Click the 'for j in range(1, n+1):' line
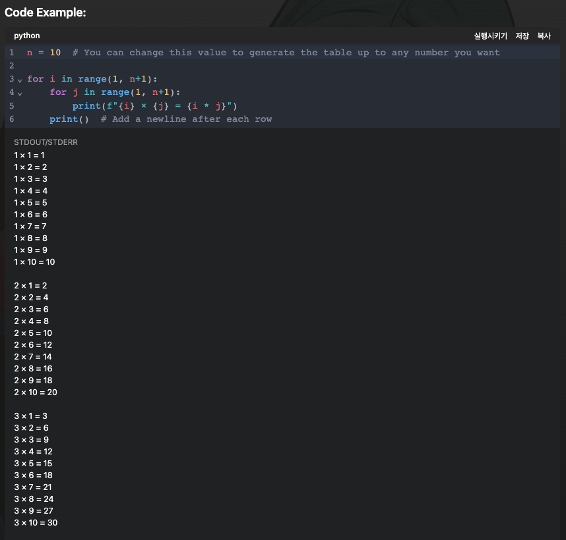The image size is (566, 540). point(115,92)
